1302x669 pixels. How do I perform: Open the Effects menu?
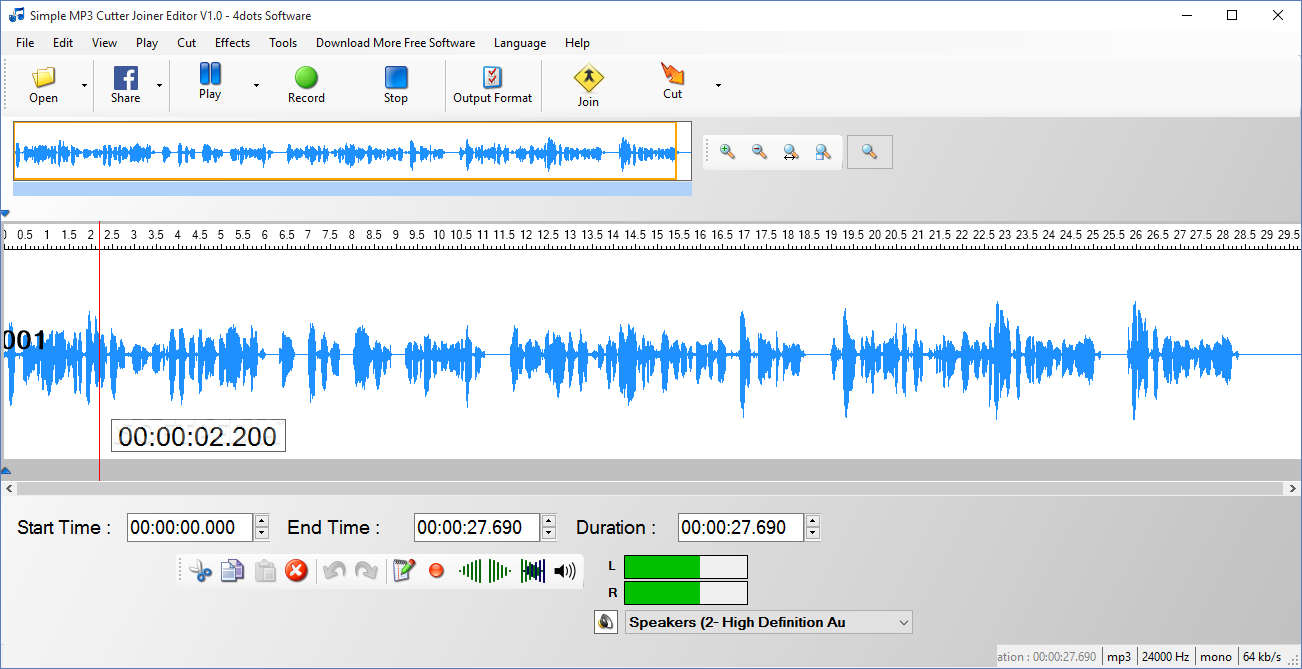click(x=232, y=43)
